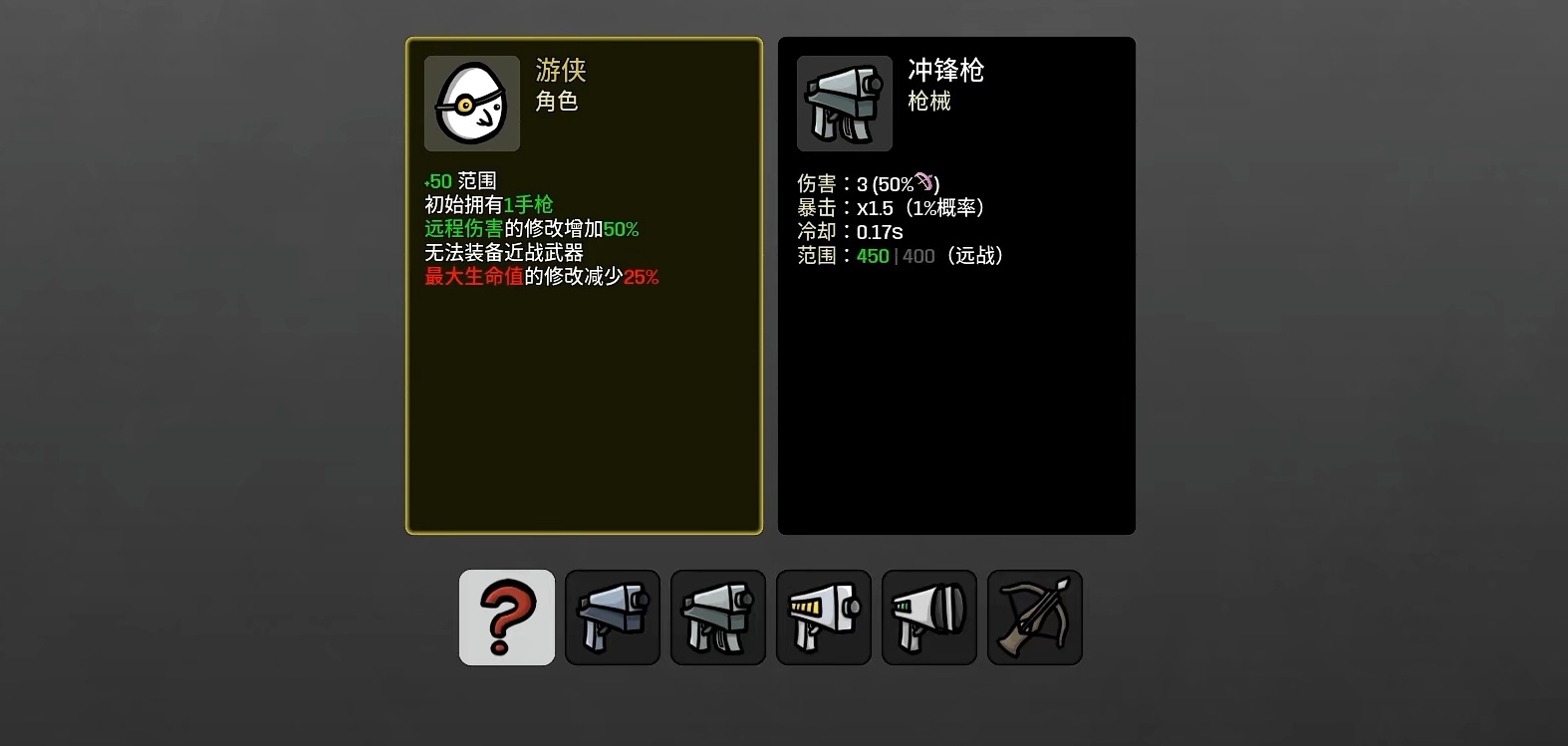Screen dimensions: 1568x746
Task: Click the green 远程伤害 stat text
Action: (x=464, y=229)
